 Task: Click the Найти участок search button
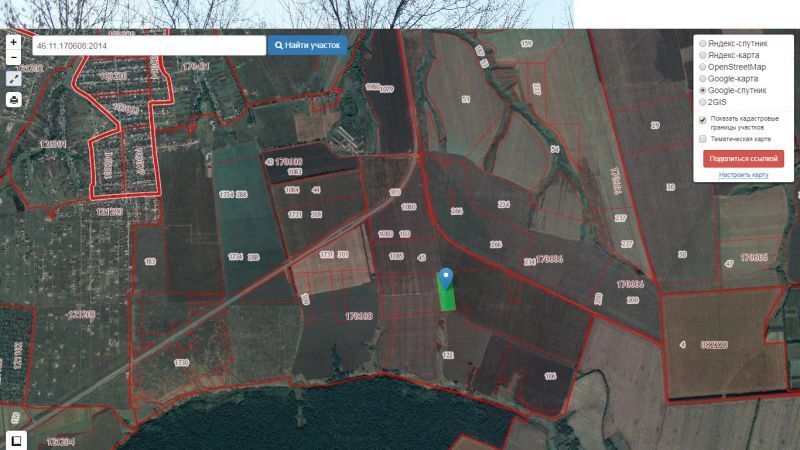(307, 45)
